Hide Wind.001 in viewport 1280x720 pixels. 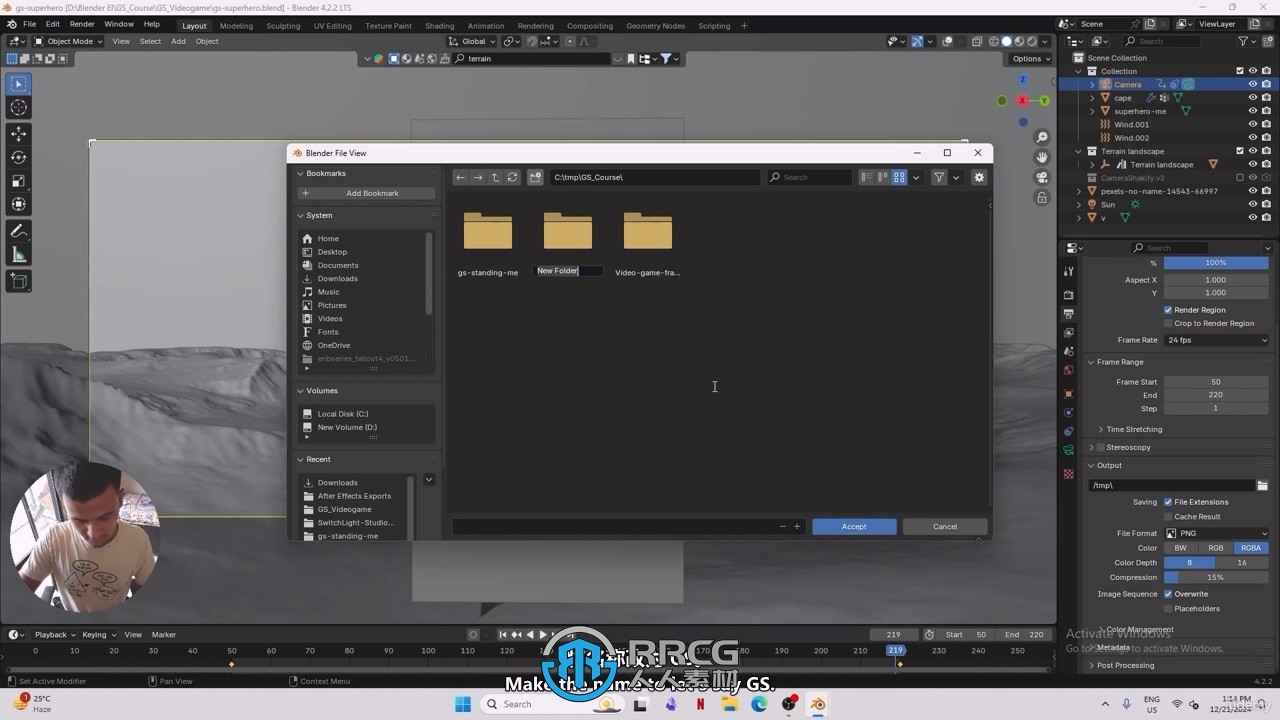tap(1252, 124)
